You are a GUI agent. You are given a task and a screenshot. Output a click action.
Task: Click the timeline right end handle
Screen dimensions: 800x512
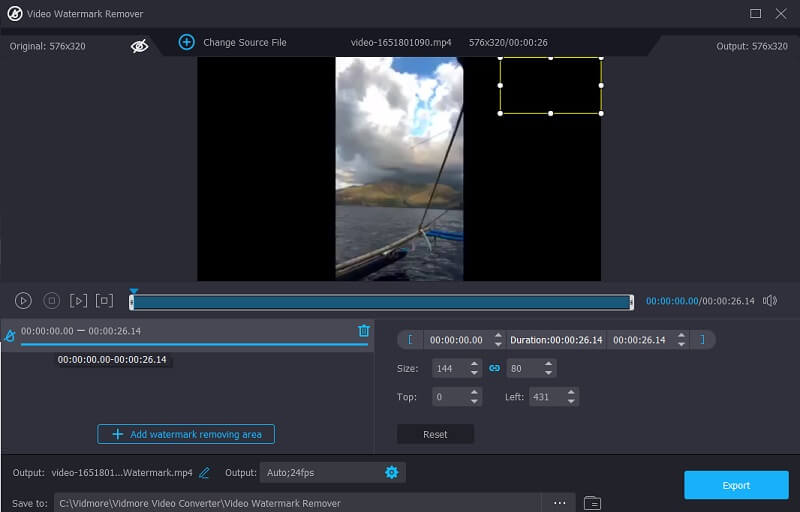(x=632, y=302)
